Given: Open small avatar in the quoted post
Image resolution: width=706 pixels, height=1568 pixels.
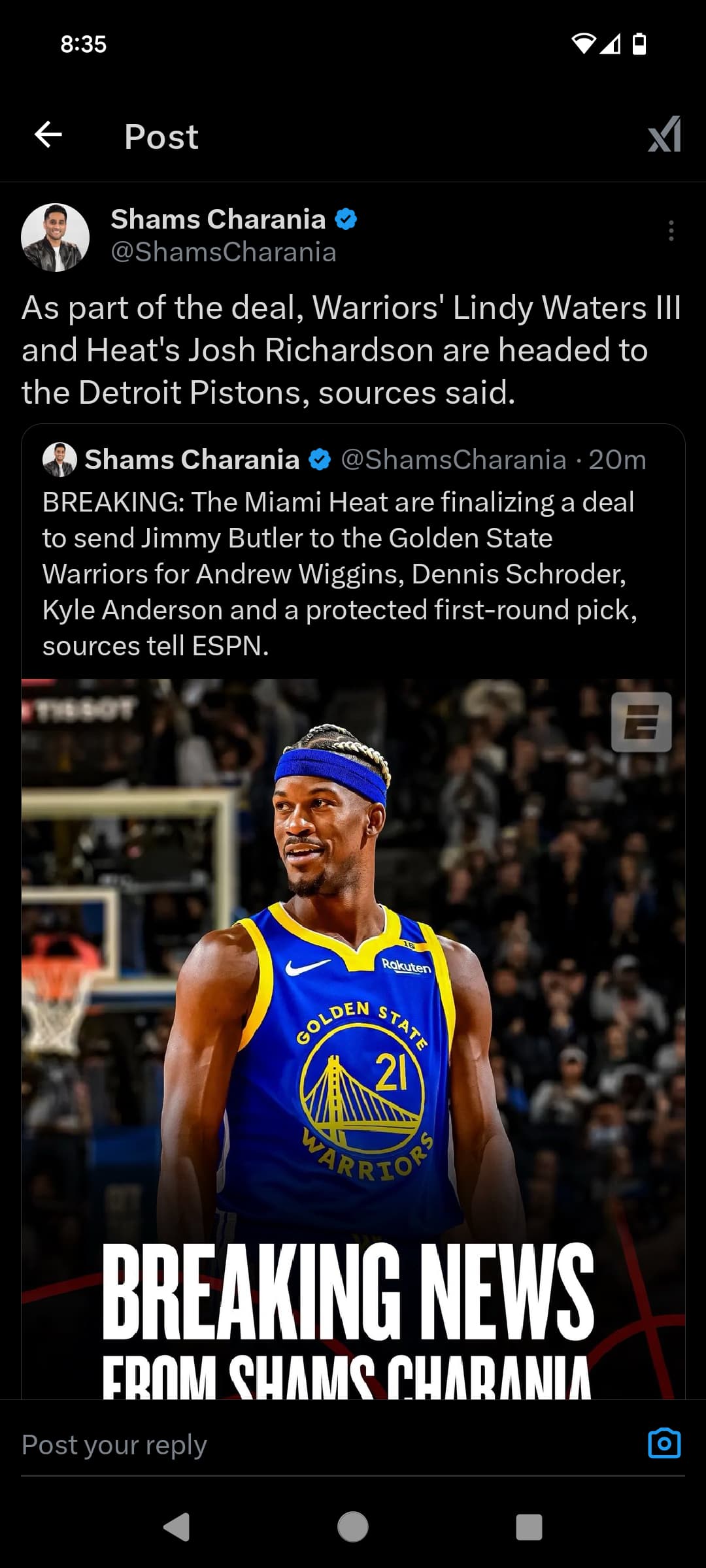Looking at the screenshot, I should (59, 460).
